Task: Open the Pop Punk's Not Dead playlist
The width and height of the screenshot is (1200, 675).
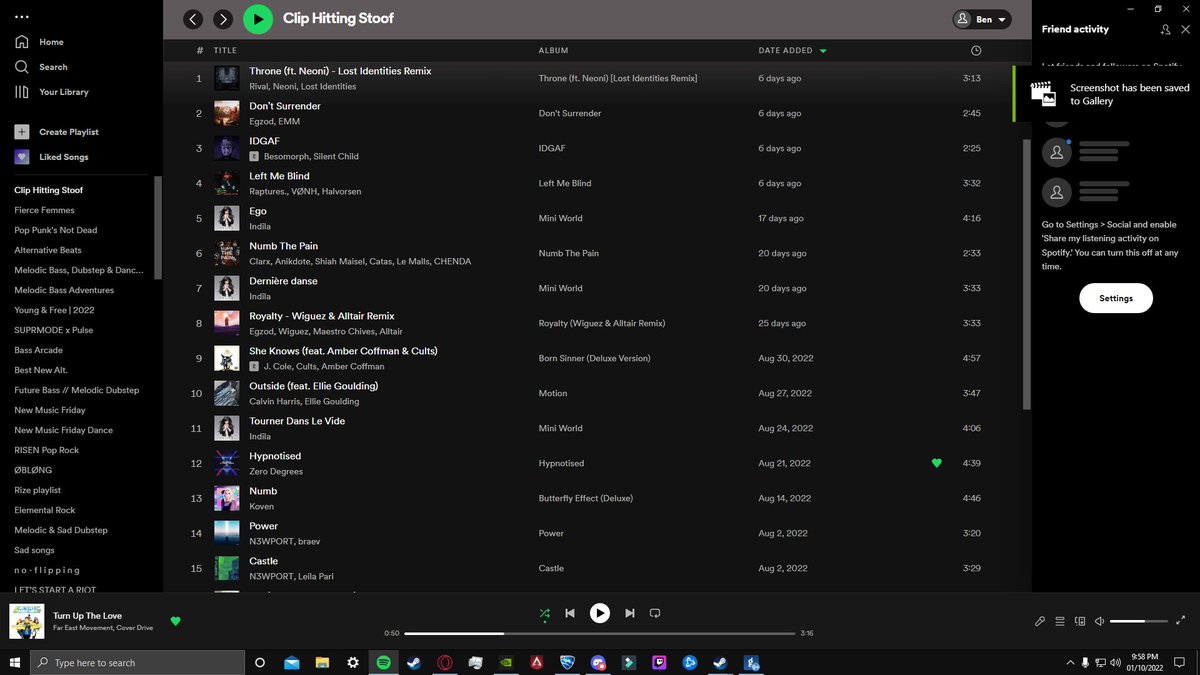Action: 56,230
